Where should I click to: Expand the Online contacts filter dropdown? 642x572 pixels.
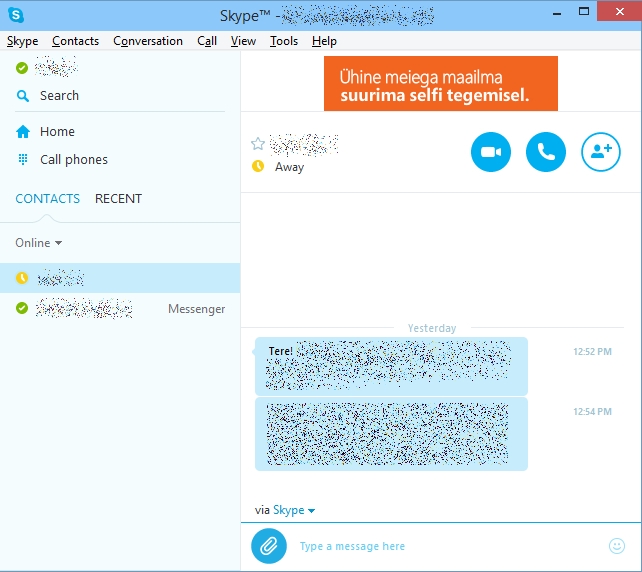pos(38,243)
